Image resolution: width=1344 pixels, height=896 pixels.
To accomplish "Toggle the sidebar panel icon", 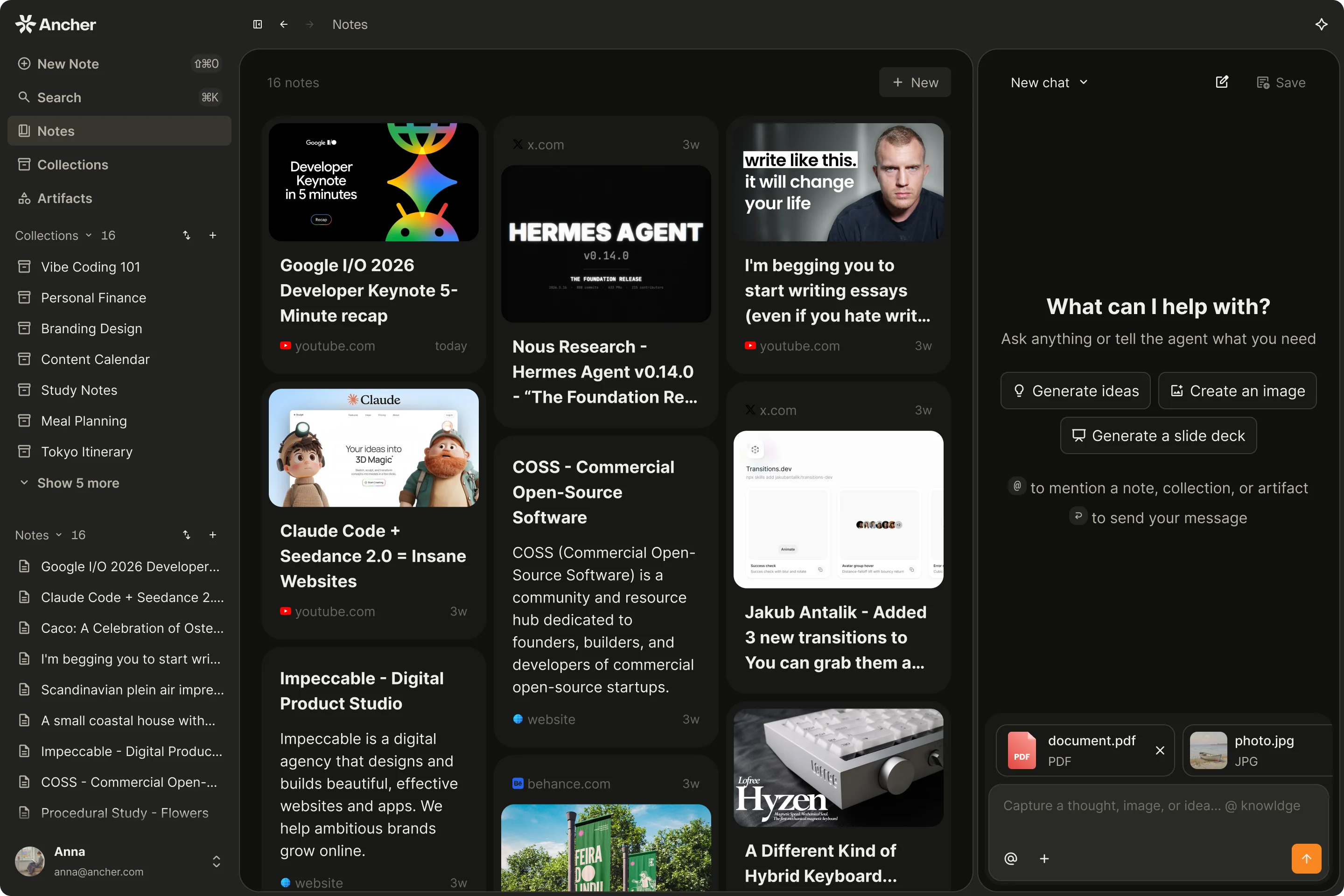I will coord(258,25).
